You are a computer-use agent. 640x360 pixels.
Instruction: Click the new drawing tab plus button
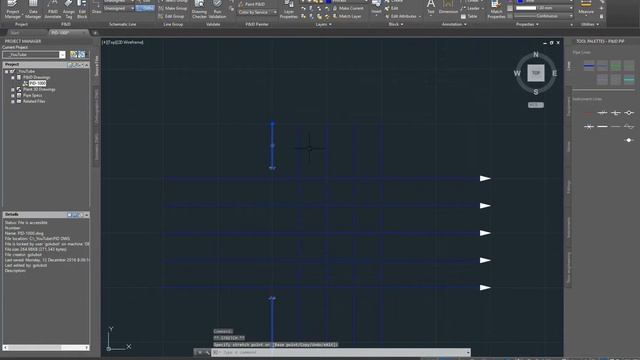pos(95,33)
